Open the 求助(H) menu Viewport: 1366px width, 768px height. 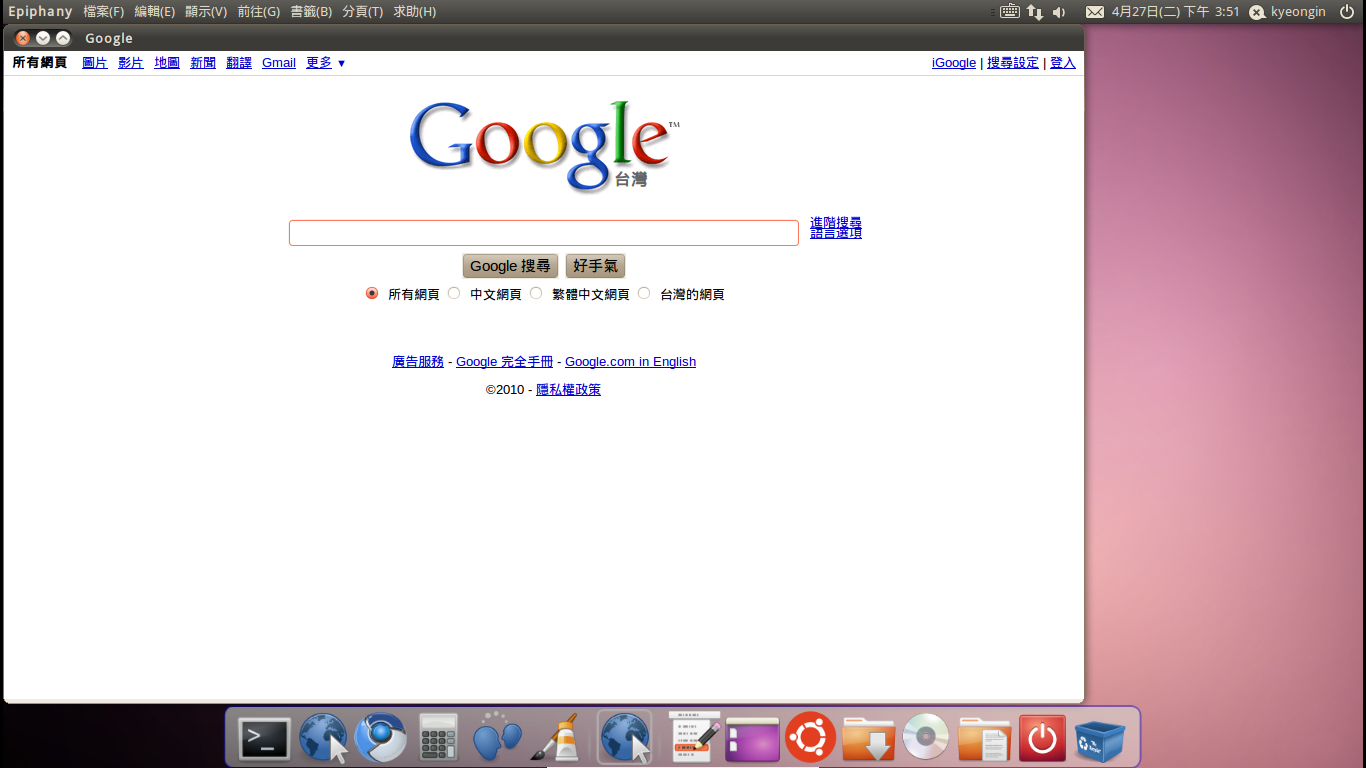(x=414, y=12)
